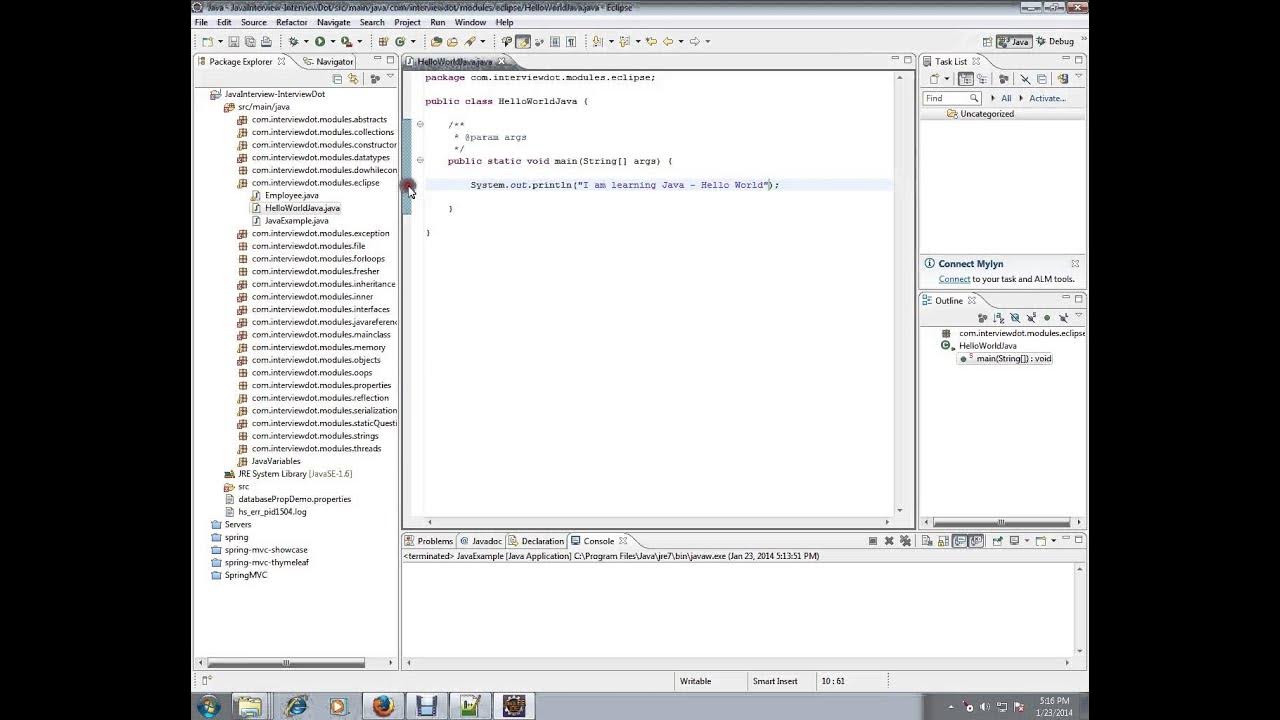Toggle Hide Fields in Outline toolbar
The image size is (1280, 720).
click(x=1015, y=318)
